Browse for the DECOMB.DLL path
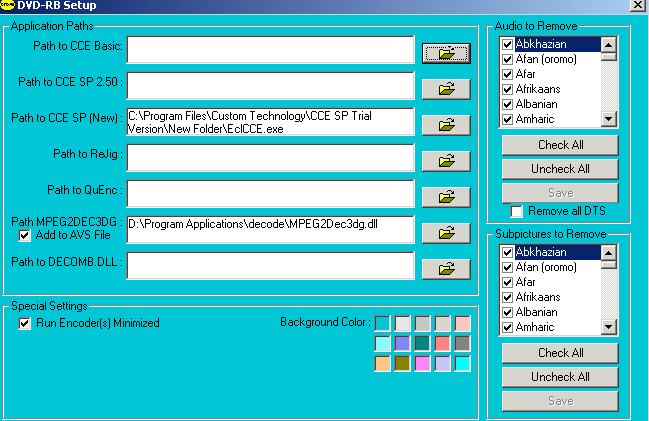This screenshot has height=421, width=649. [x=446, y=269]
